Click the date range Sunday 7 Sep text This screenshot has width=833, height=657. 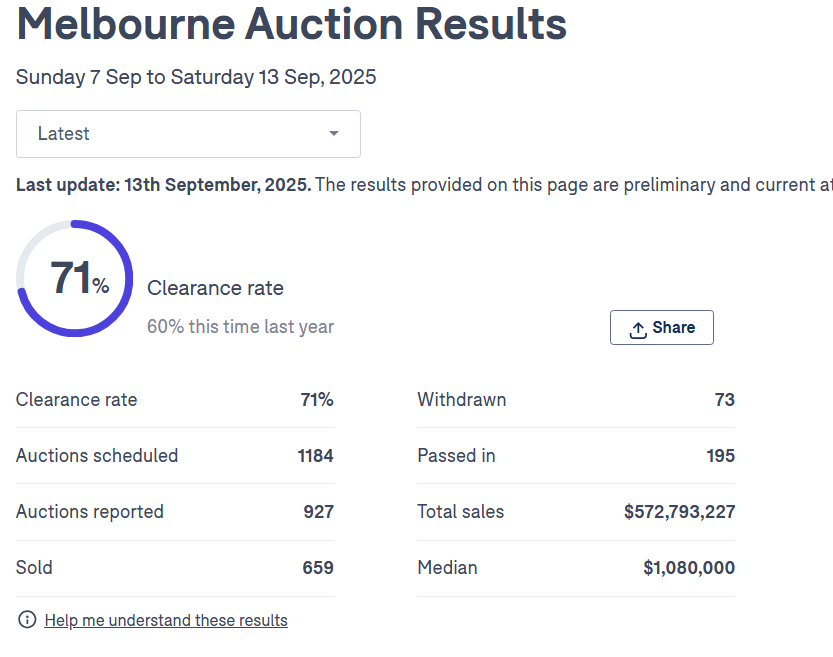(x=196, y=77)
